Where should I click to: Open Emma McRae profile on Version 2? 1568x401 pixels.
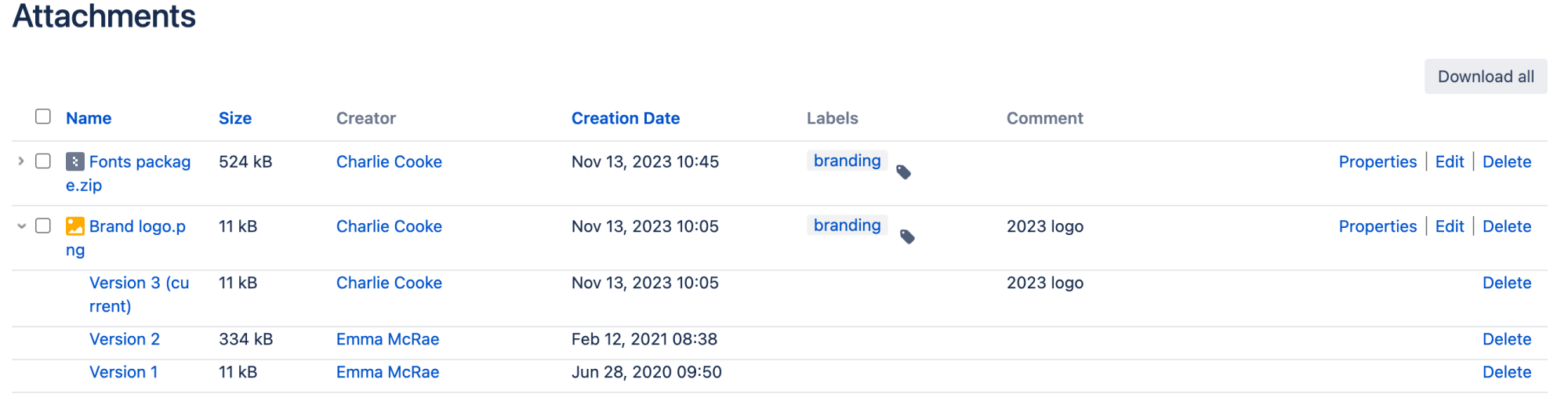[x=387, y=339]
